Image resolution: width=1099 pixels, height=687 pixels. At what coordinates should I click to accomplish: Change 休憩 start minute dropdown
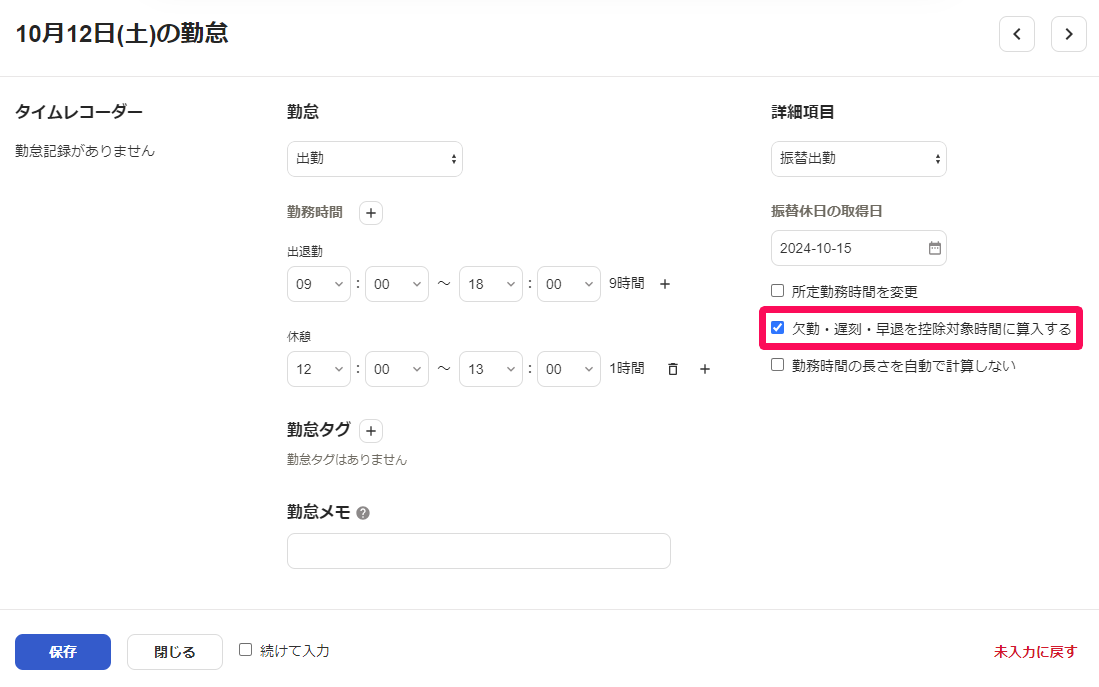tap(397, 369)
